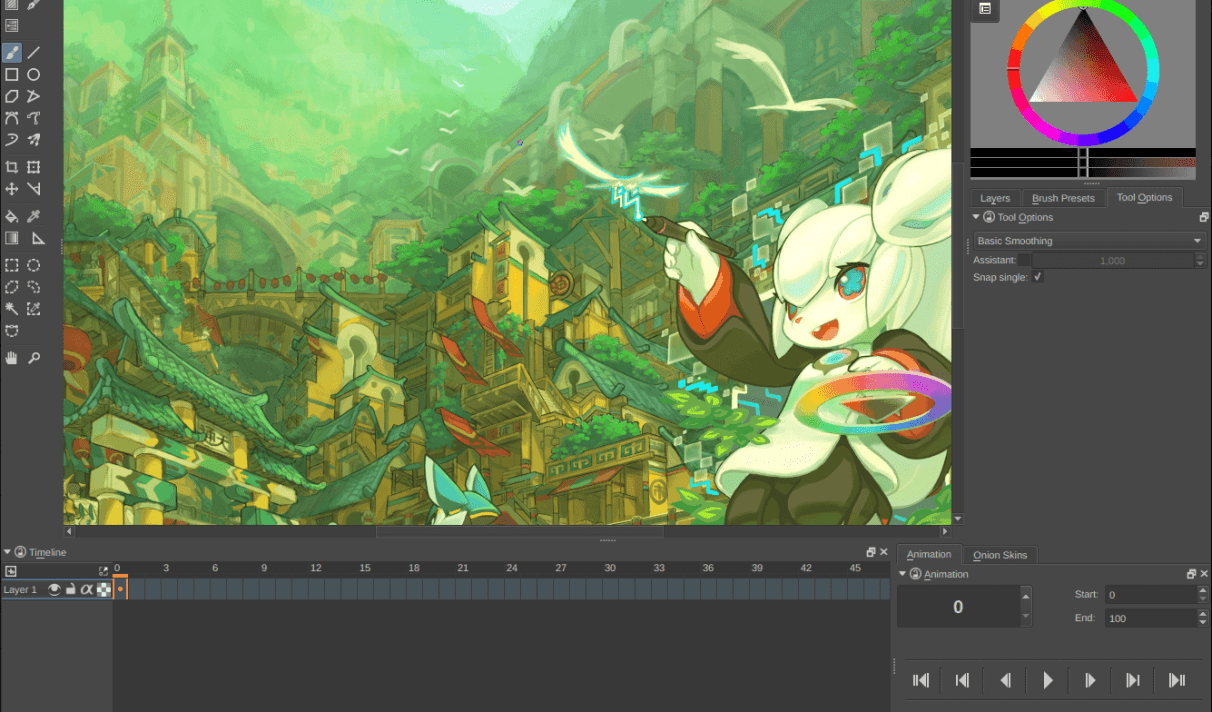Collapse the Timeline docker
This screenshot has width=1212, height=712.
(x=8, y=552)
